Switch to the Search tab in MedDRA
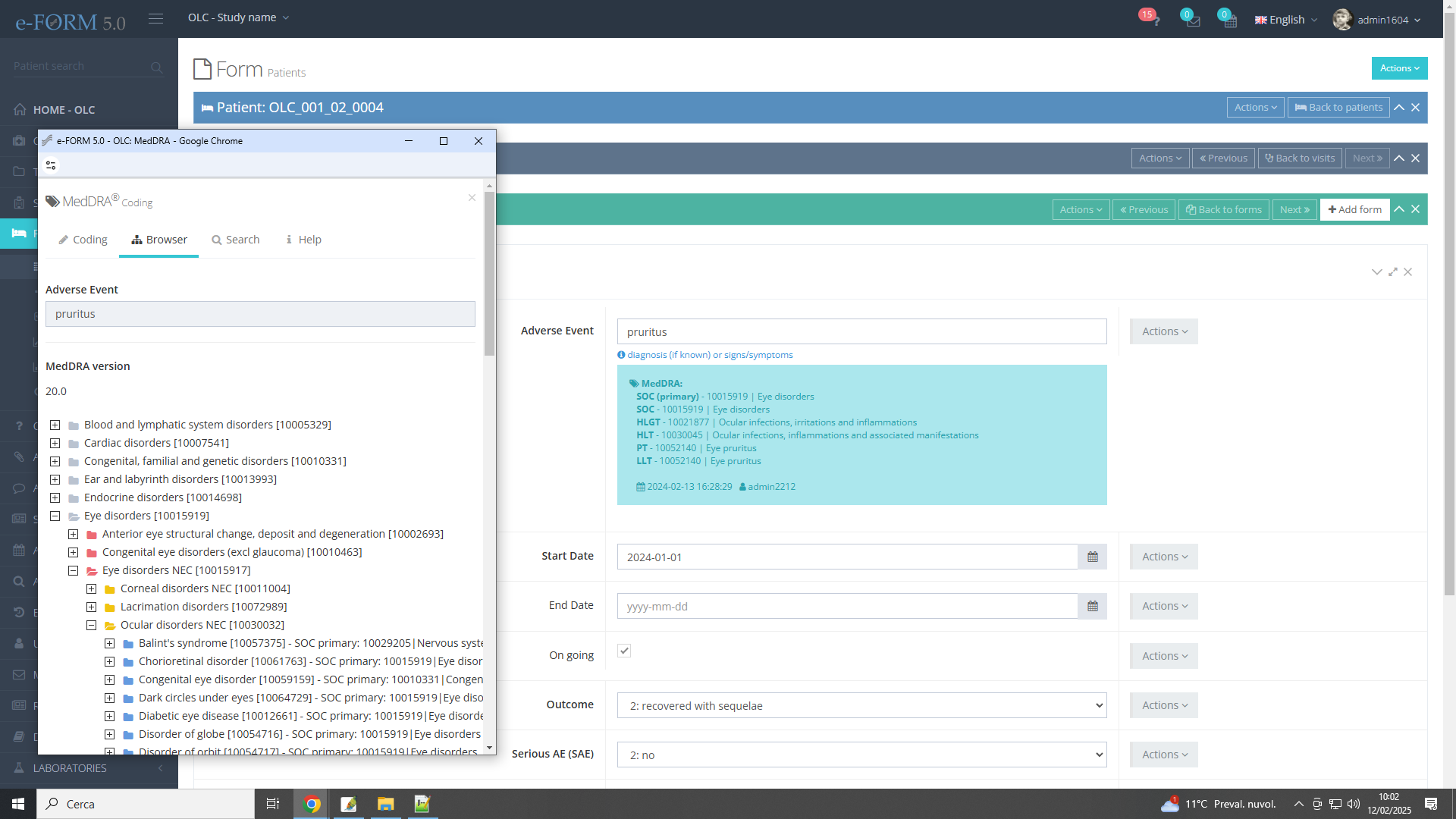This screenshot has height=819, width=1456. 235,240
